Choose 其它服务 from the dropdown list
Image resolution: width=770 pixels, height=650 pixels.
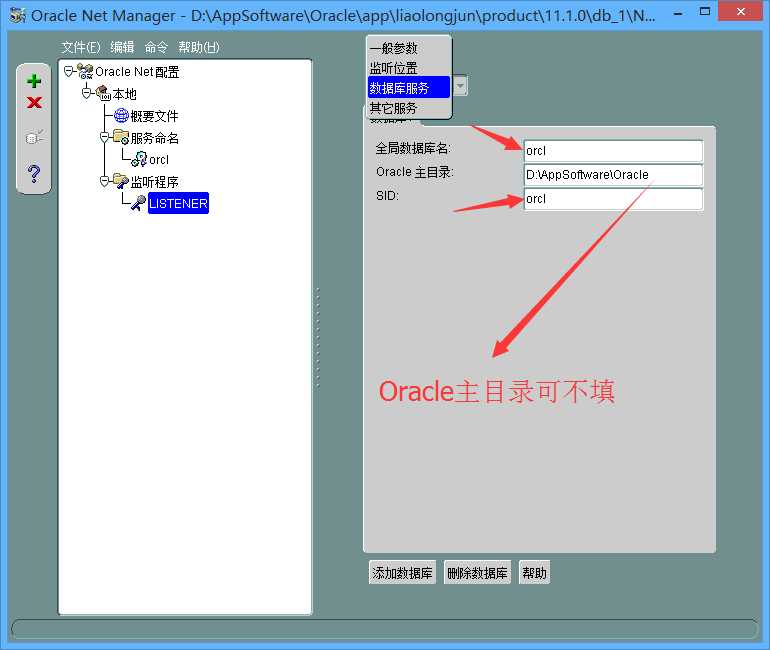coord(409,108)
